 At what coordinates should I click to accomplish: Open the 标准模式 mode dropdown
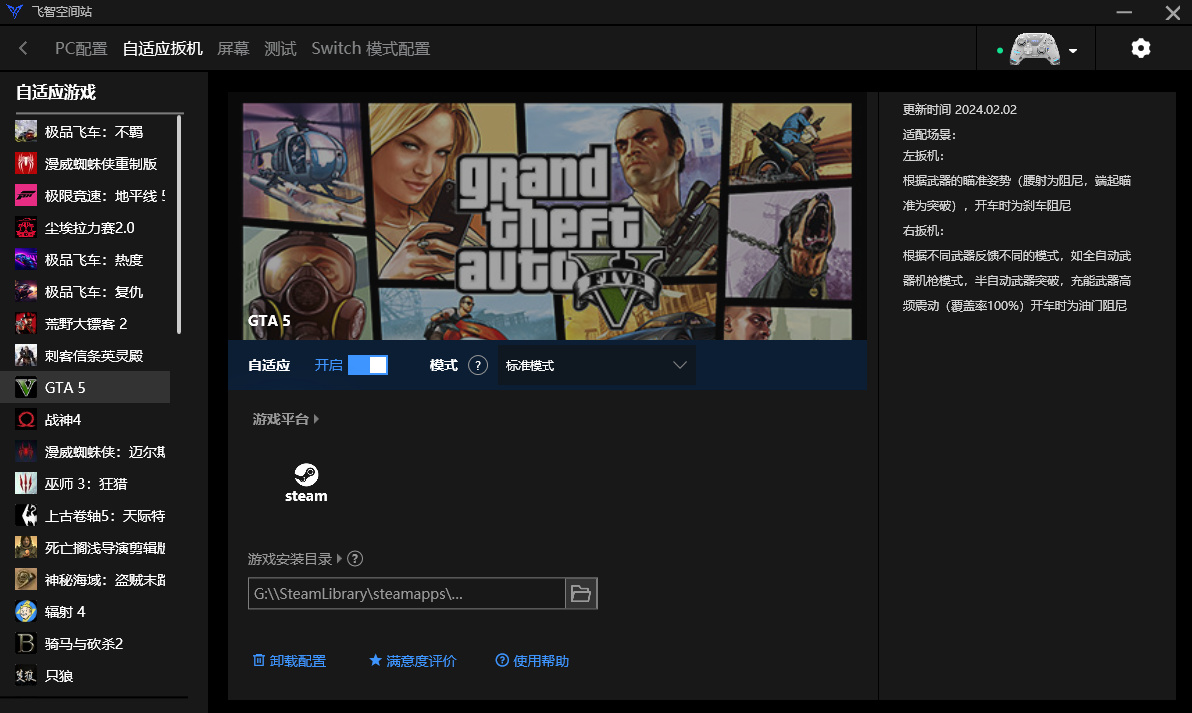(597, 366)
